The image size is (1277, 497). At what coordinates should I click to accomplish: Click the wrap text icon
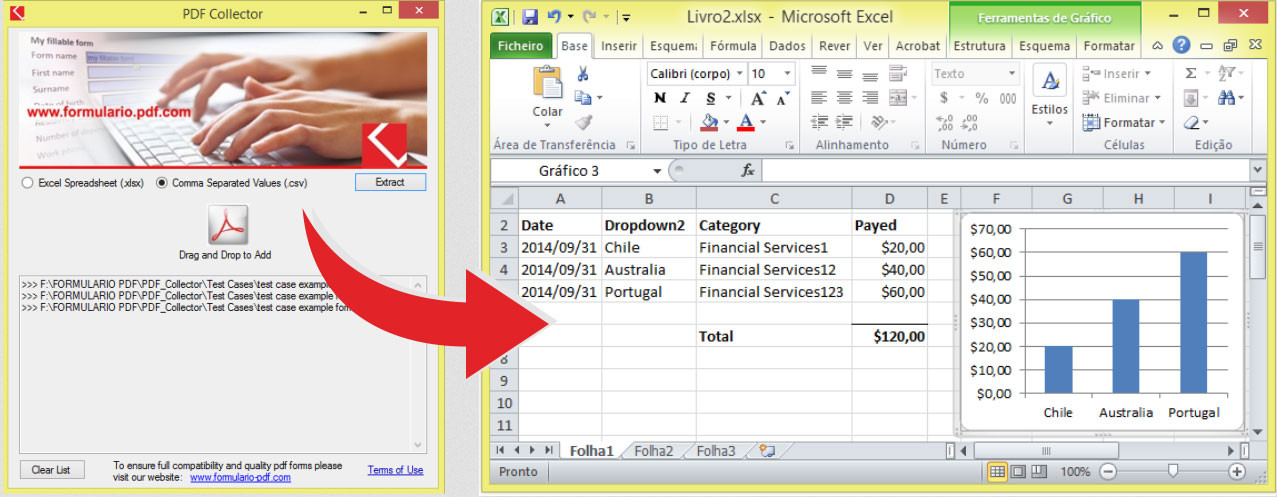pyautogui.click(x=898, y=73)
